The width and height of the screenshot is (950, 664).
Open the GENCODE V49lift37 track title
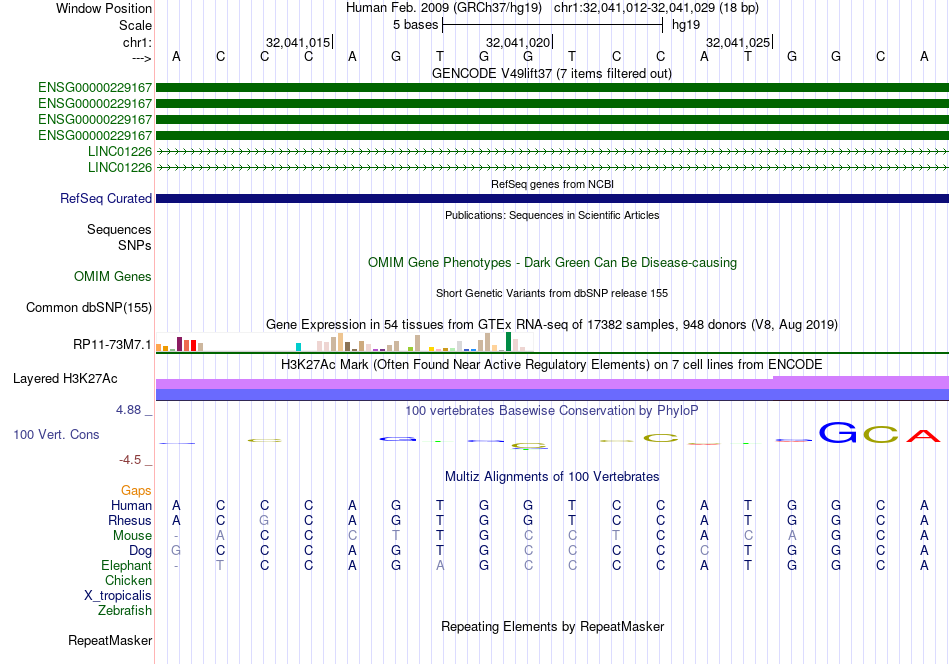(x=552, y=73)
